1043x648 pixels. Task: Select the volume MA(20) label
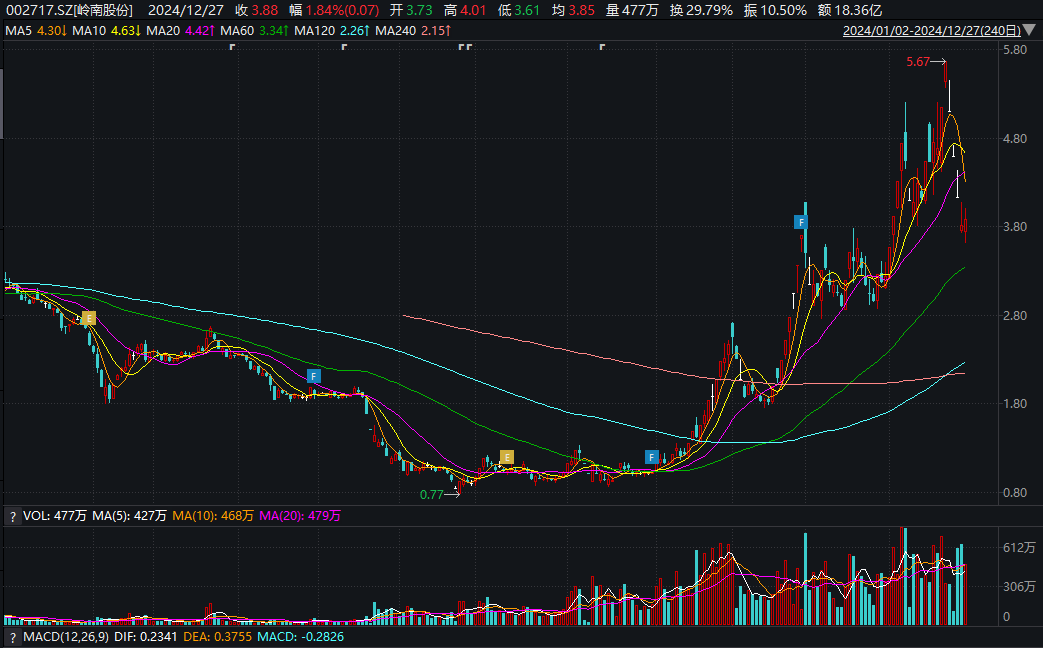click(x=300, y=516)
